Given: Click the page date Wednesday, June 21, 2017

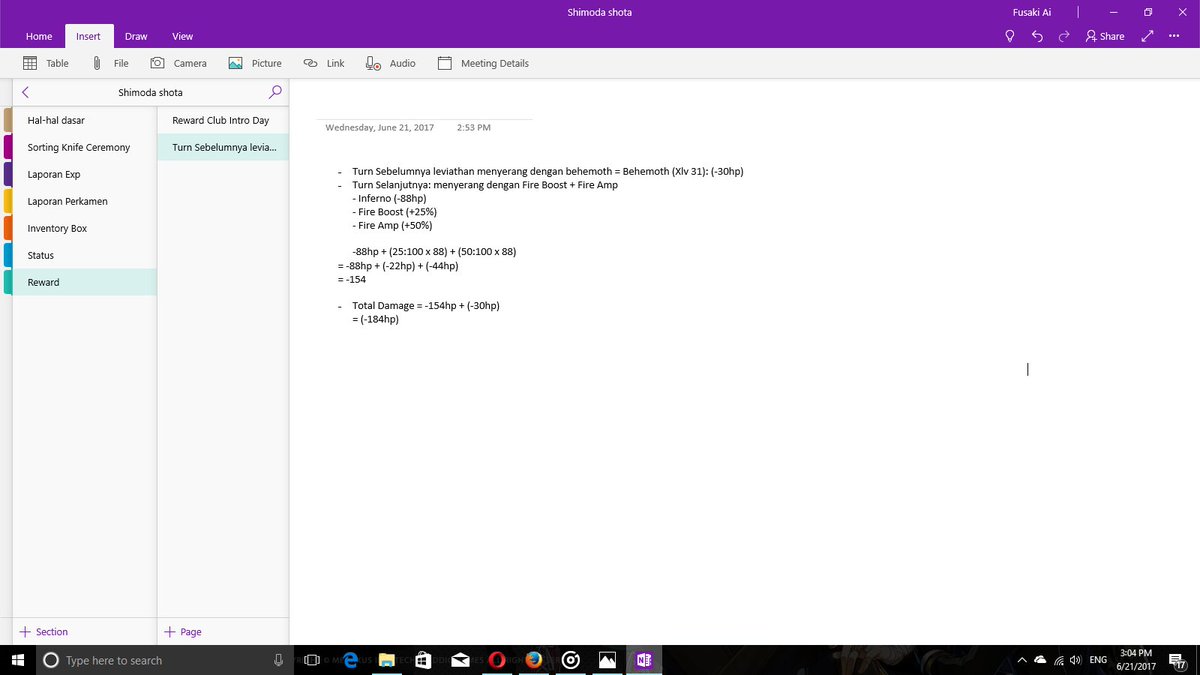Looking at the screenshot, I should [380, 128].
